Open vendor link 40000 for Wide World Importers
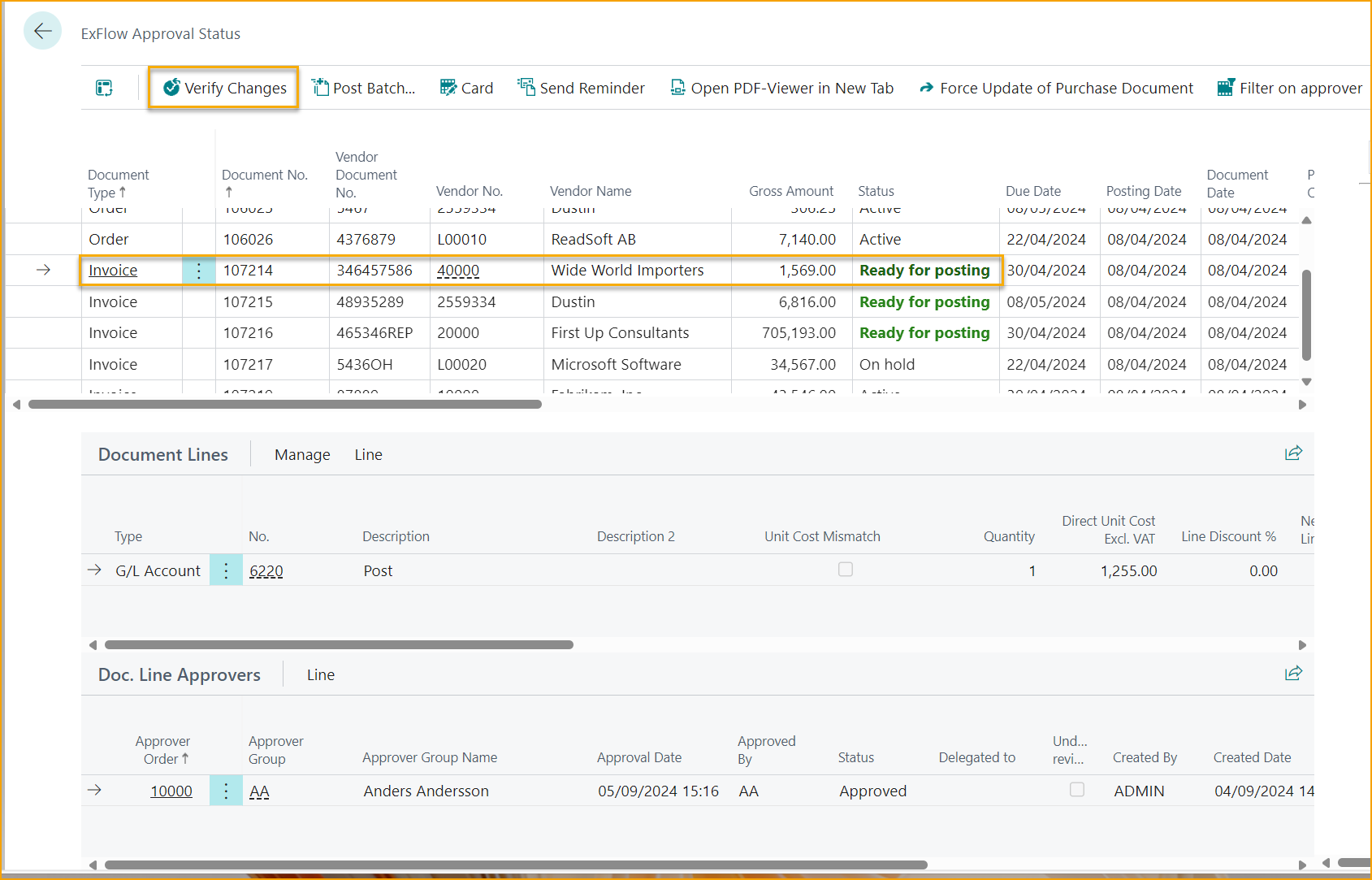 (x=458, y=270)
